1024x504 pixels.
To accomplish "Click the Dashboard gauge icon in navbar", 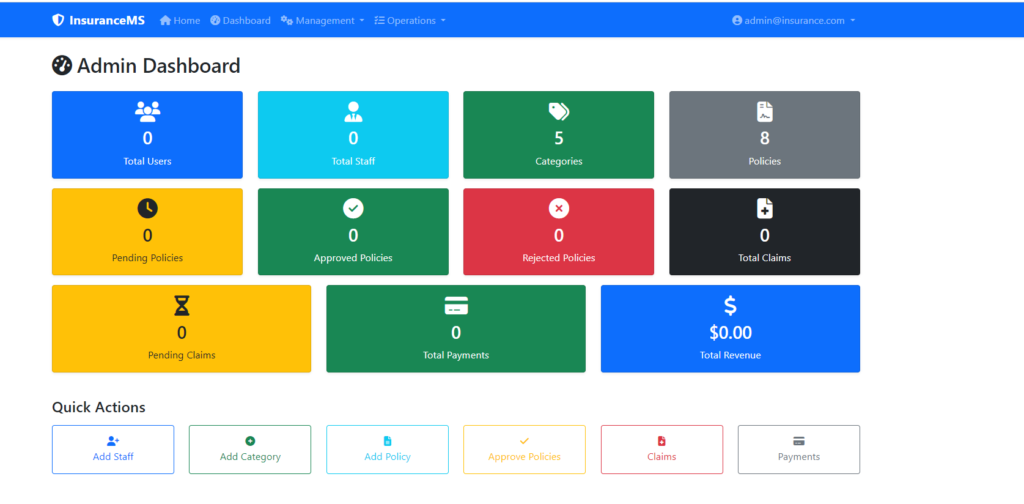I will click(216, 20).
